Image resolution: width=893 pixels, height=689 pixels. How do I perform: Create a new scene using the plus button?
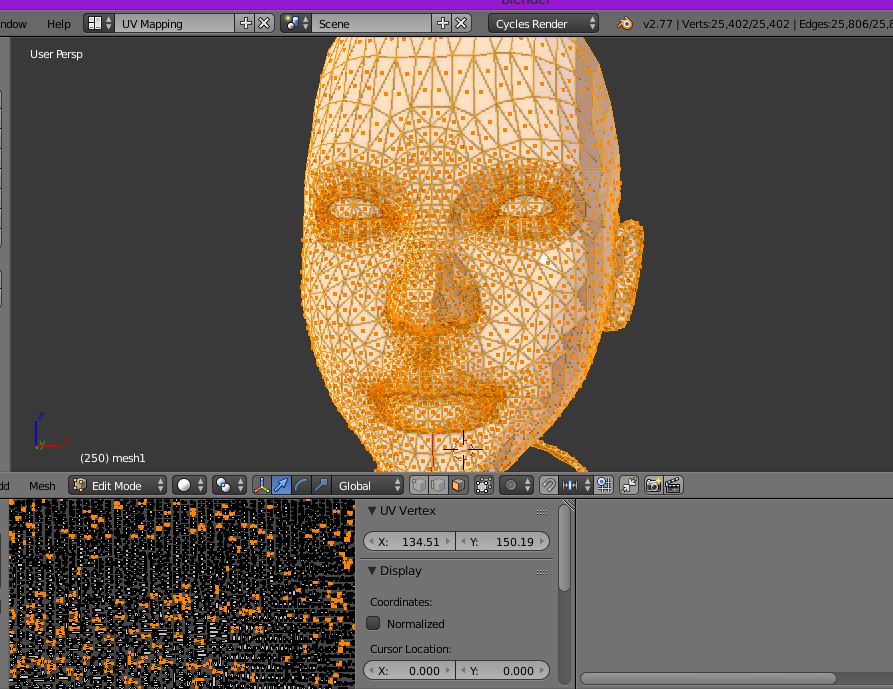442,23
